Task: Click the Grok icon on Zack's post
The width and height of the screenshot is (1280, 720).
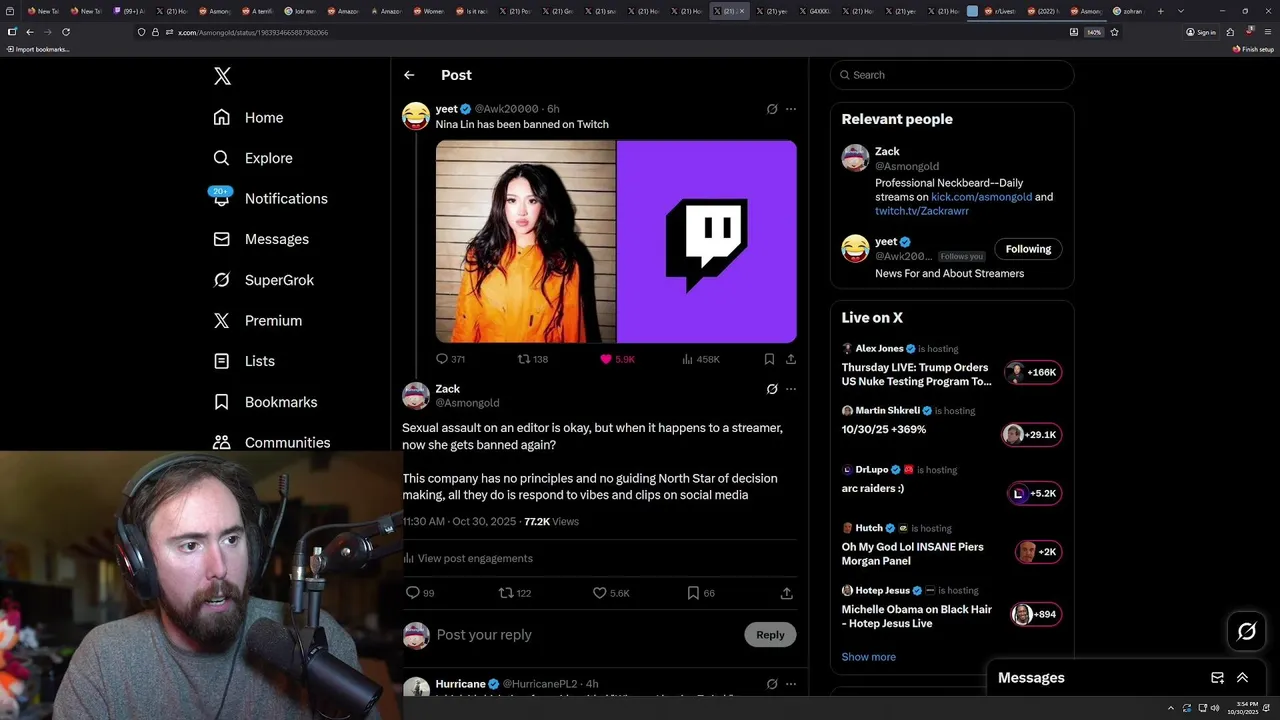Action: (x=772, y=389)
